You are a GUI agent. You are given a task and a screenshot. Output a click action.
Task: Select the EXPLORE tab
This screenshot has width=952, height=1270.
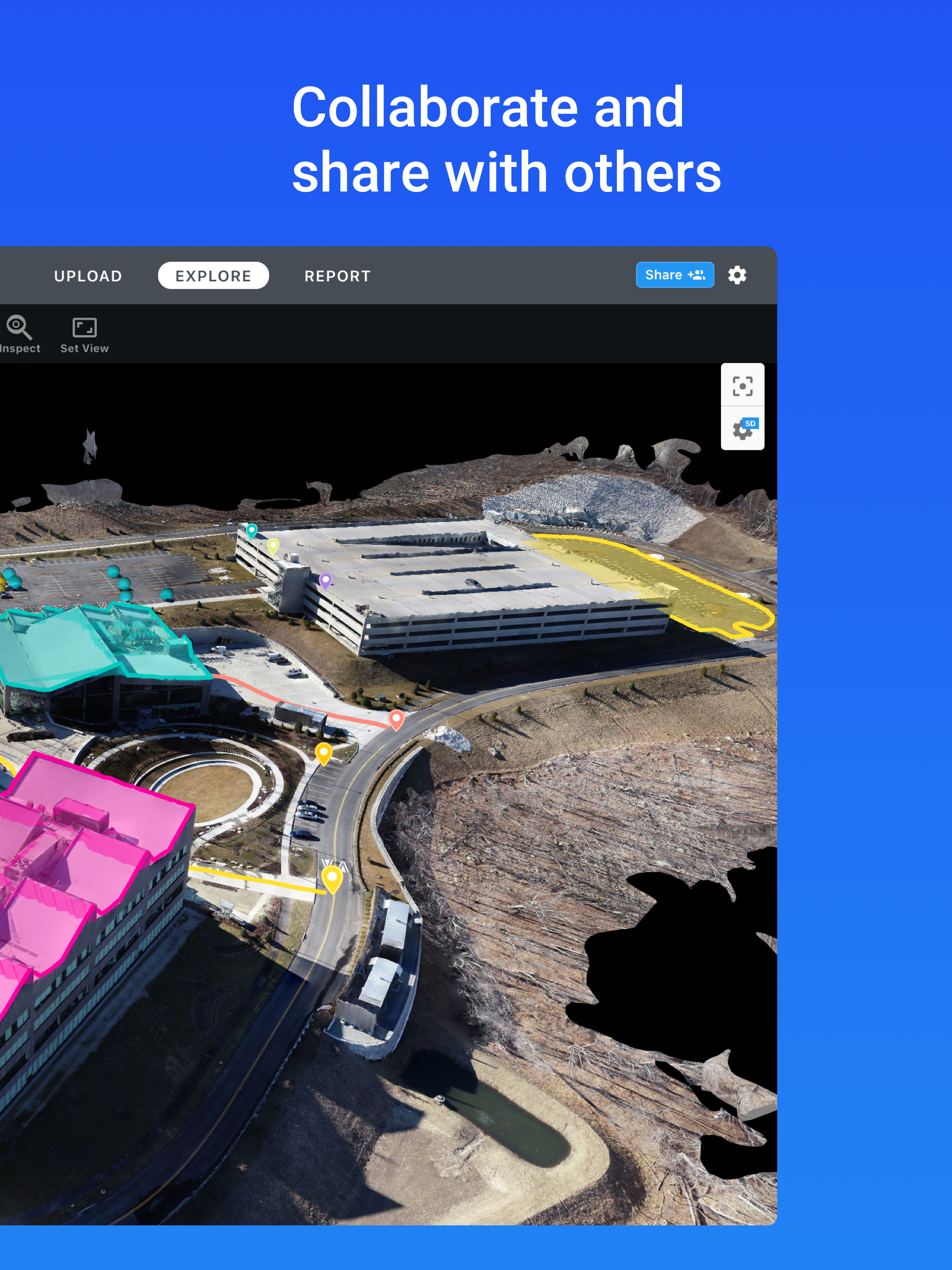click(x=213, y=276)
